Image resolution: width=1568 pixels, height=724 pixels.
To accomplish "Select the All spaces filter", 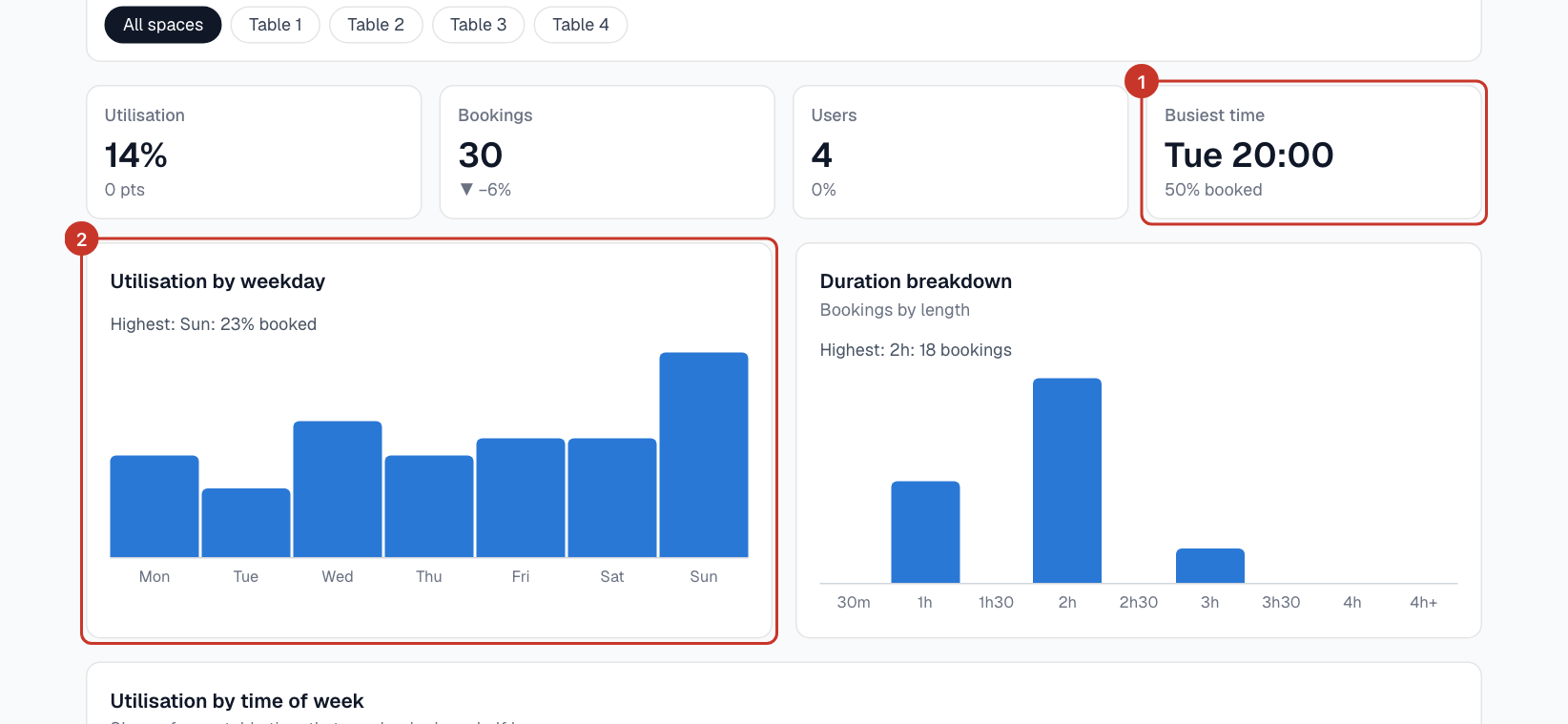I will click(163, 25).
